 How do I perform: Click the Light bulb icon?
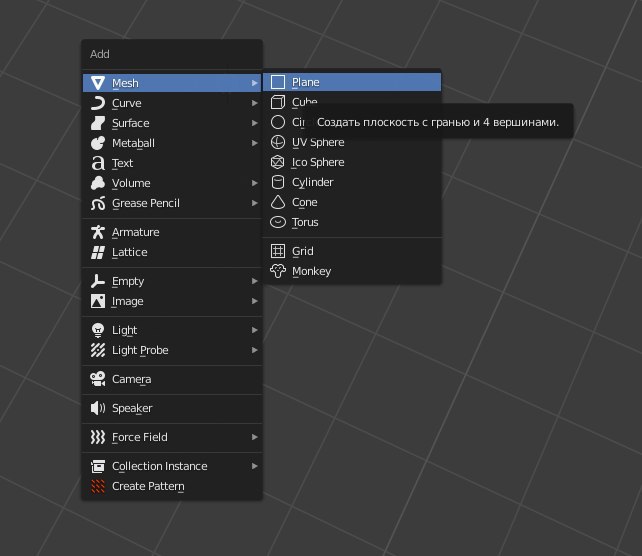pyautogui.click(x=98, y=330)
